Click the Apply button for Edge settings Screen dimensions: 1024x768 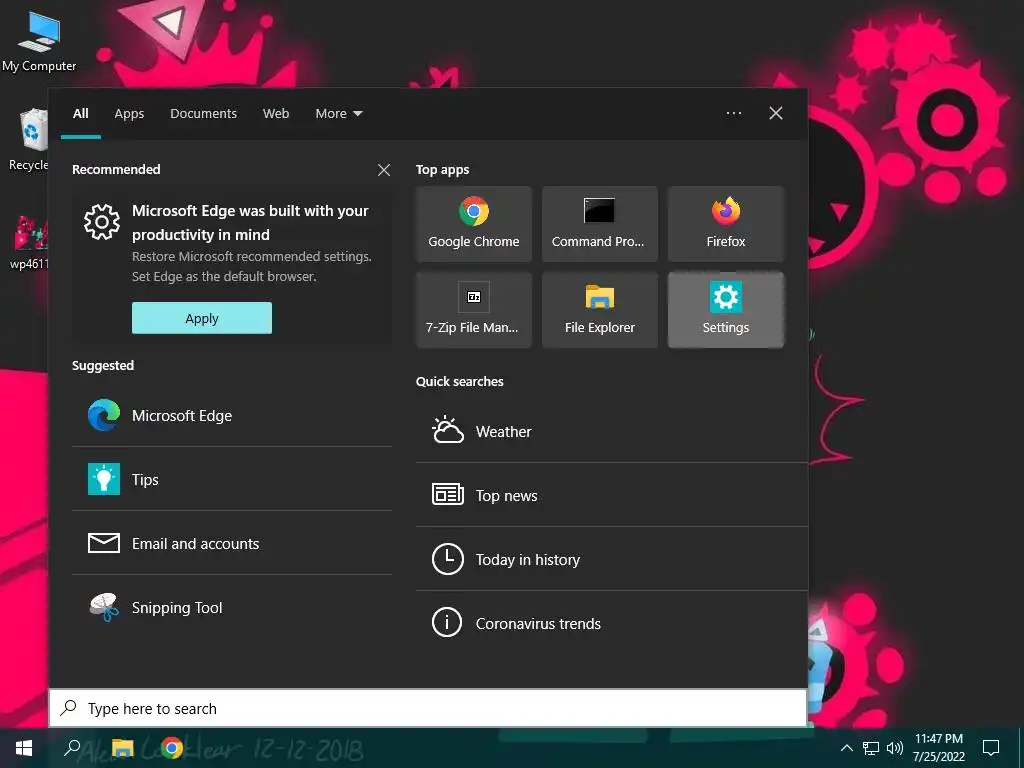(202, 318)
